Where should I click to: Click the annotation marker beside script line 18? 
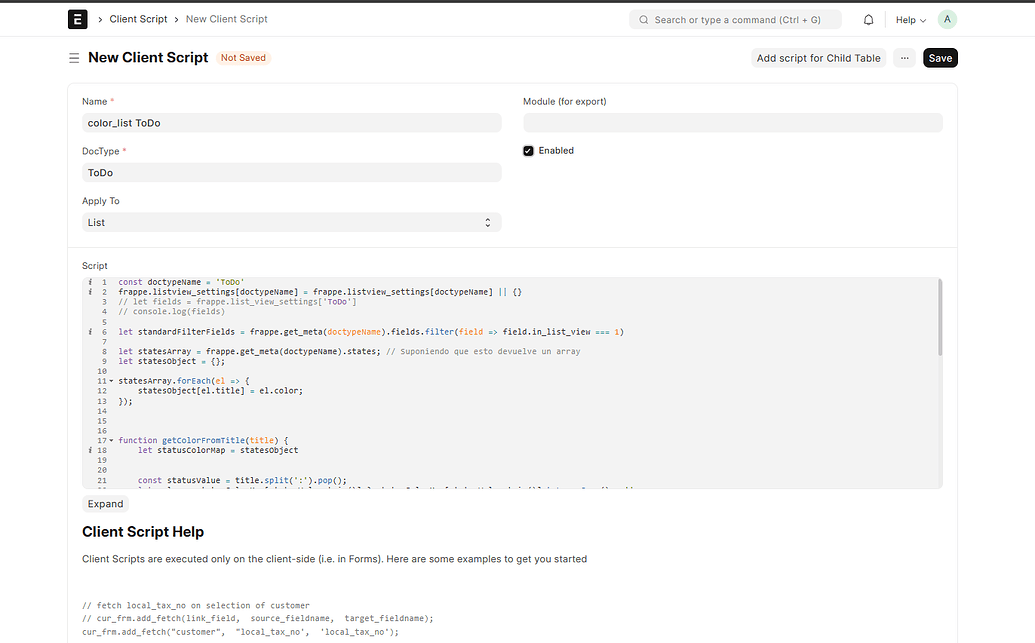pyautogui.click(x=88, y=450)
